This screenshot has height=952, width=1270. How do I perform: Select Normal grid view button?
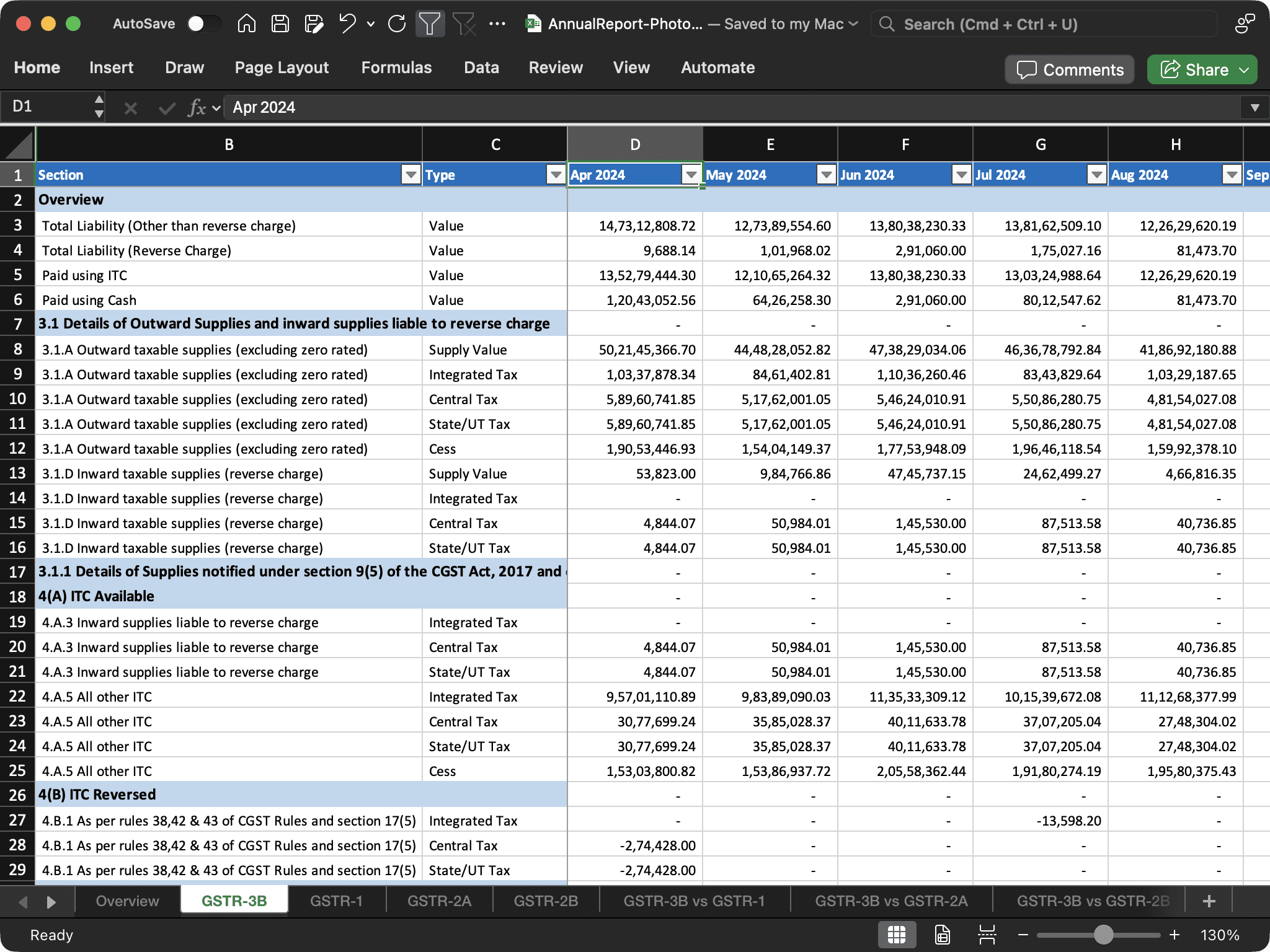897,935
